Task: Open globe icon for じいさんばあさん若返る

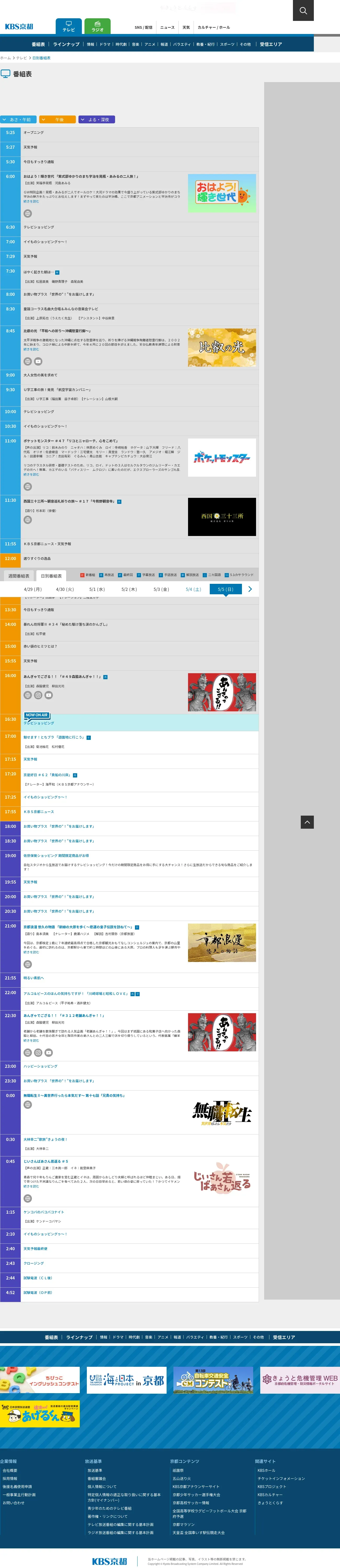Action: coord(27,1198)
